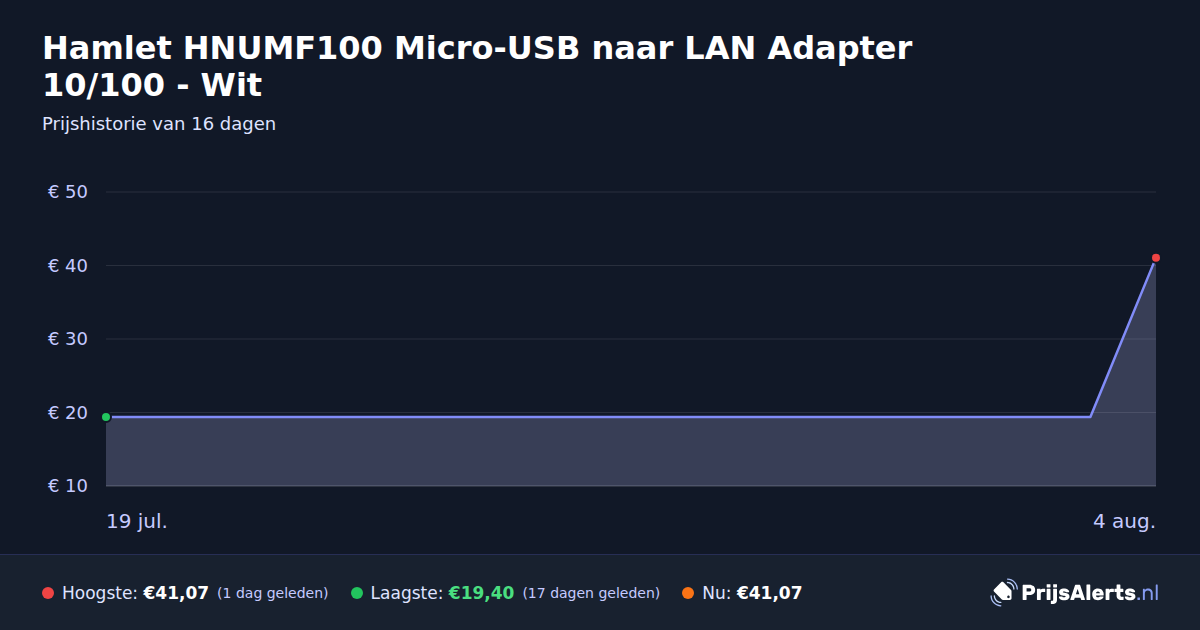Click the € 50 axis label

[x=68, y=191]
